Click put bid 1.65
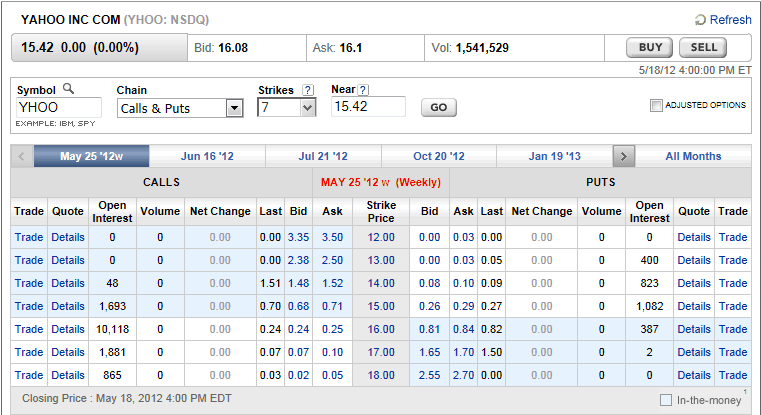Screen dimensions: 761x415 430,352
